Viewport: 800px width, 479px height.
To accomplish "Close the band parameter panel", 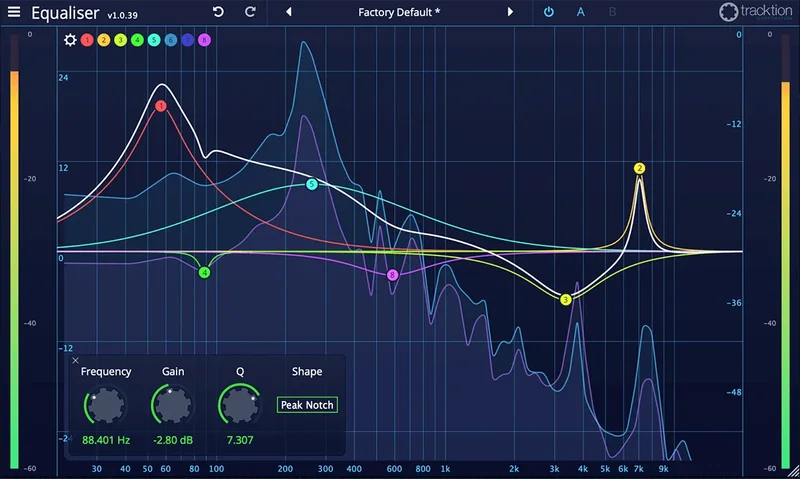I will 76,361.
